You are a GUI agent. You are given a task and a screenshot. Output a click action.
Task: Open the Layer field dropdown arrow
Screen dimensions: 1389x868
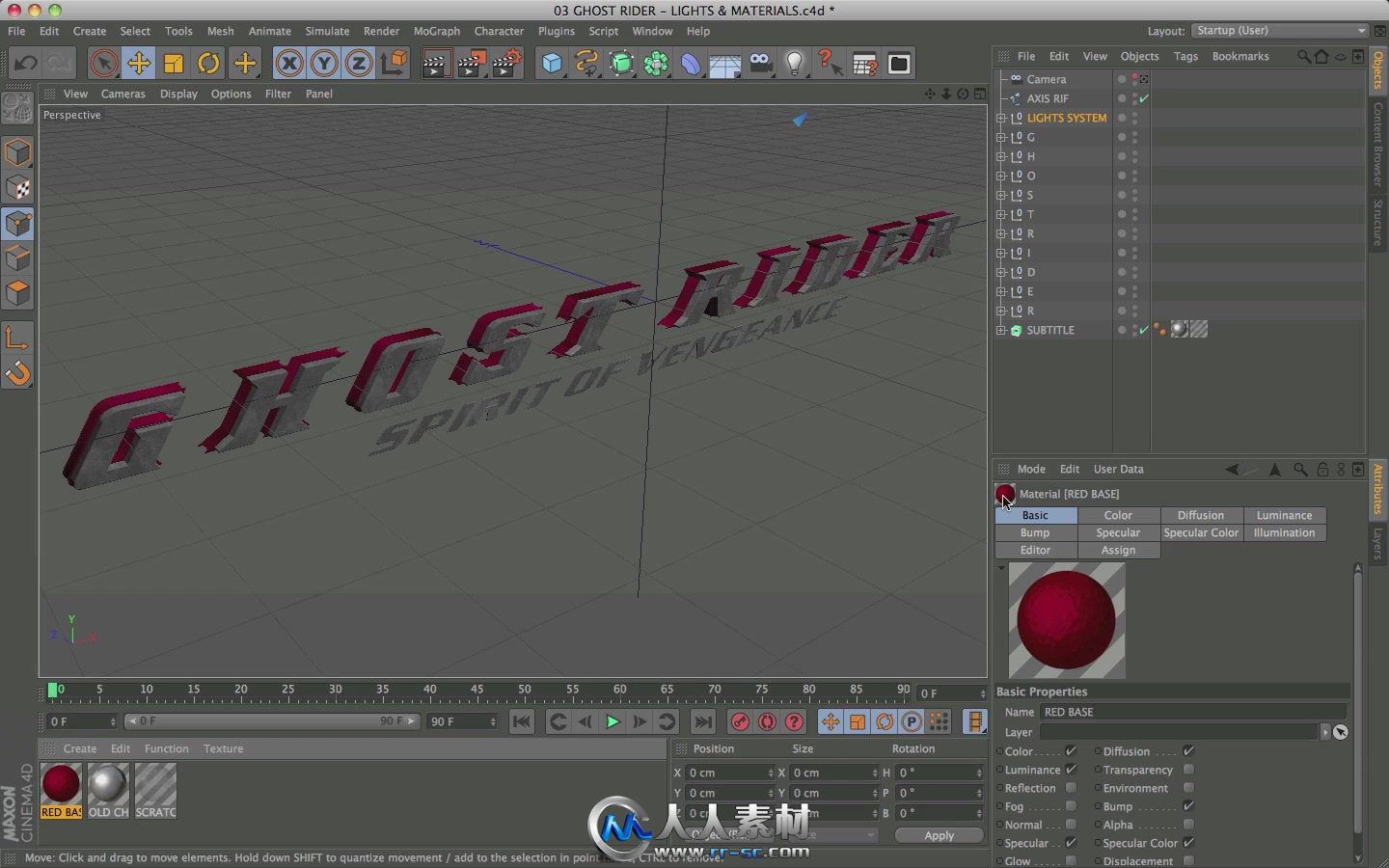(x=1324, y=732)
